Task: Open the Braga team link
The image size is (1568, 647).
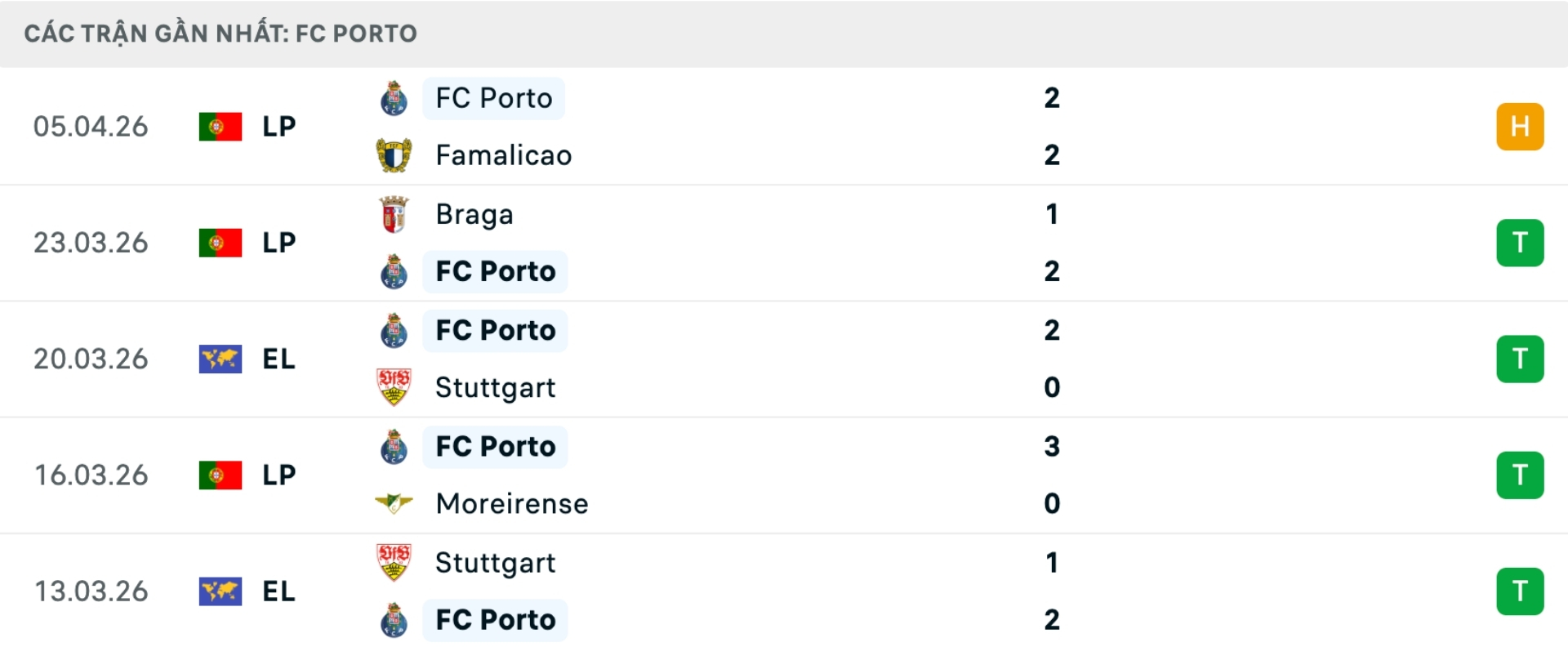Action: 474,214
